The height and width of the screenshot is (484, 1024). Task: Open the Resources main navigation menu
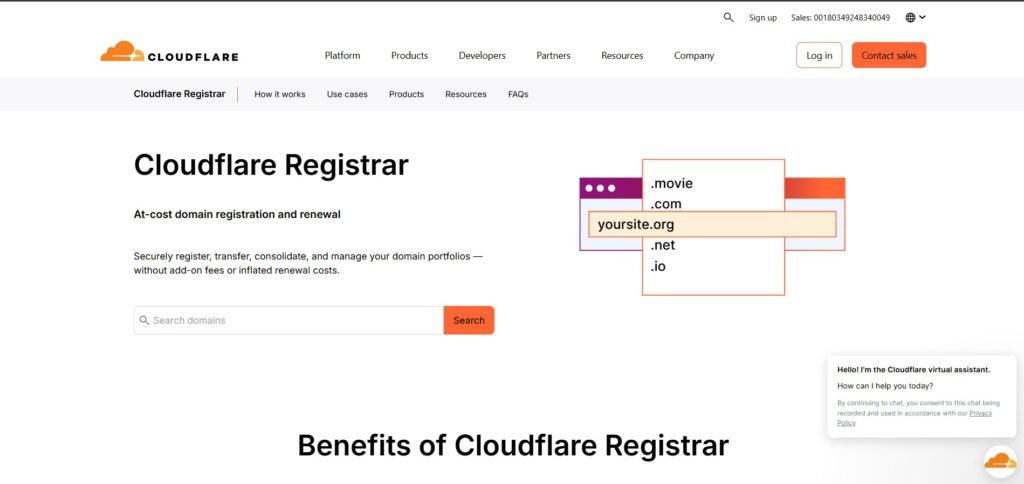click(x=622, y=56)
